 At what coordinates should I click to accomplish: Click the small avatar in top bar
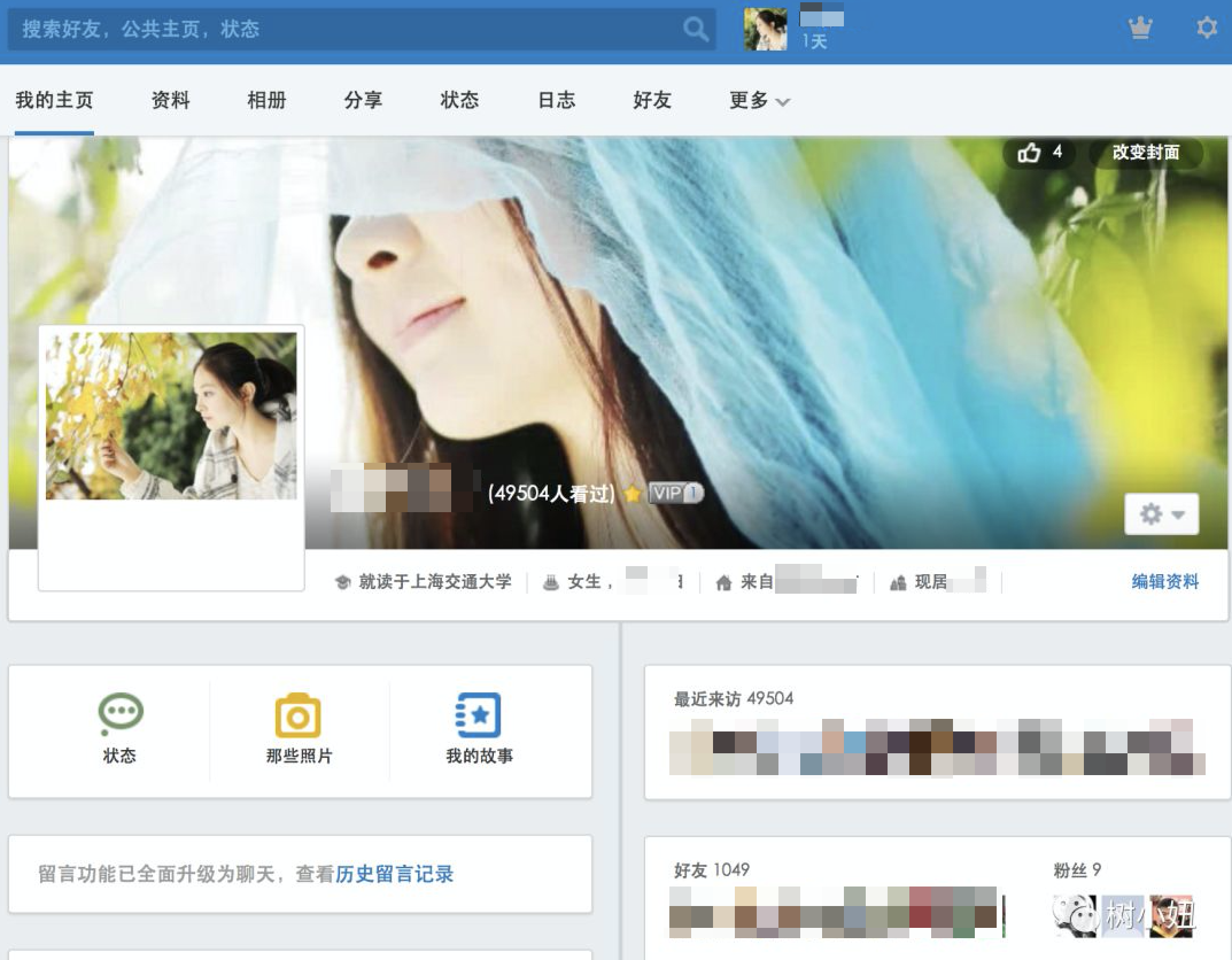(x=765, y=29)
